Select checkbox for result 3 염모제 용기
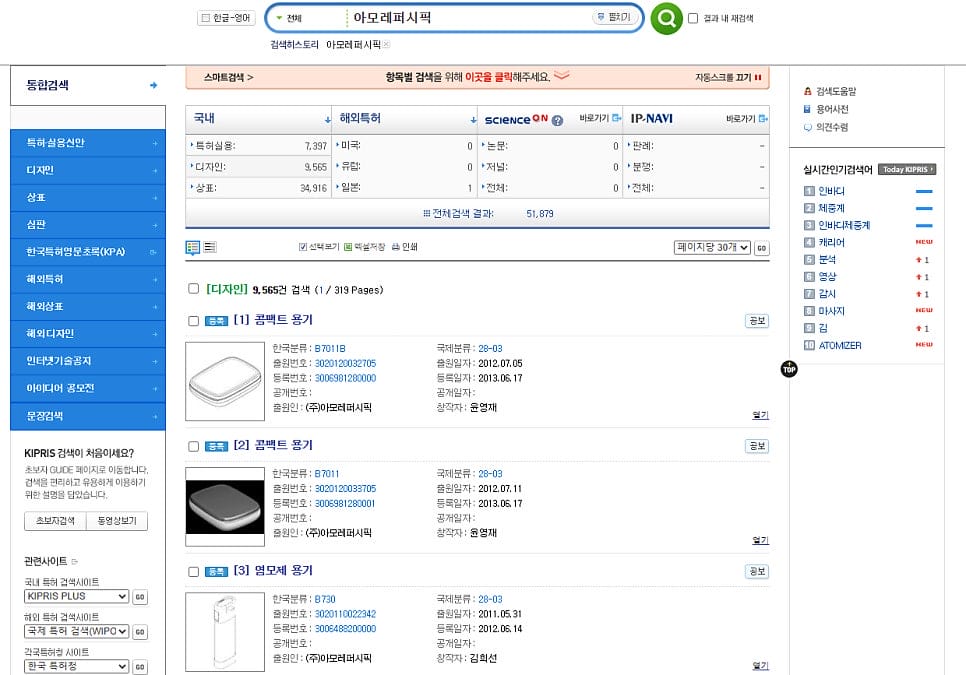Image resolution: width=966 pixels, height=675 pixels. coord(193,572)
